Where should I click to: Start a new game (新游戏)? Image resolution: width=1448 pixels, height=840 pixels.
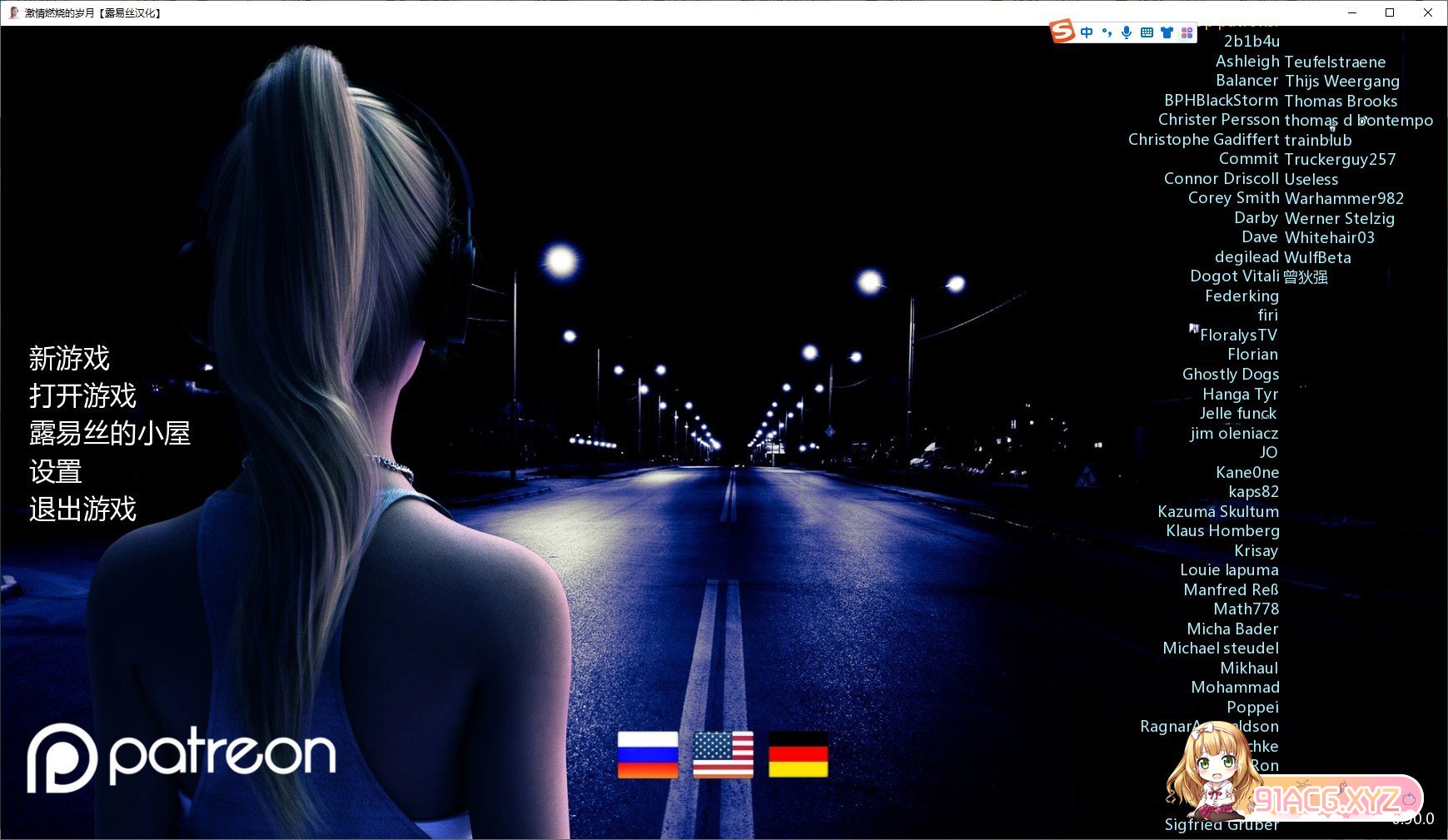click(x=69, y=359)
